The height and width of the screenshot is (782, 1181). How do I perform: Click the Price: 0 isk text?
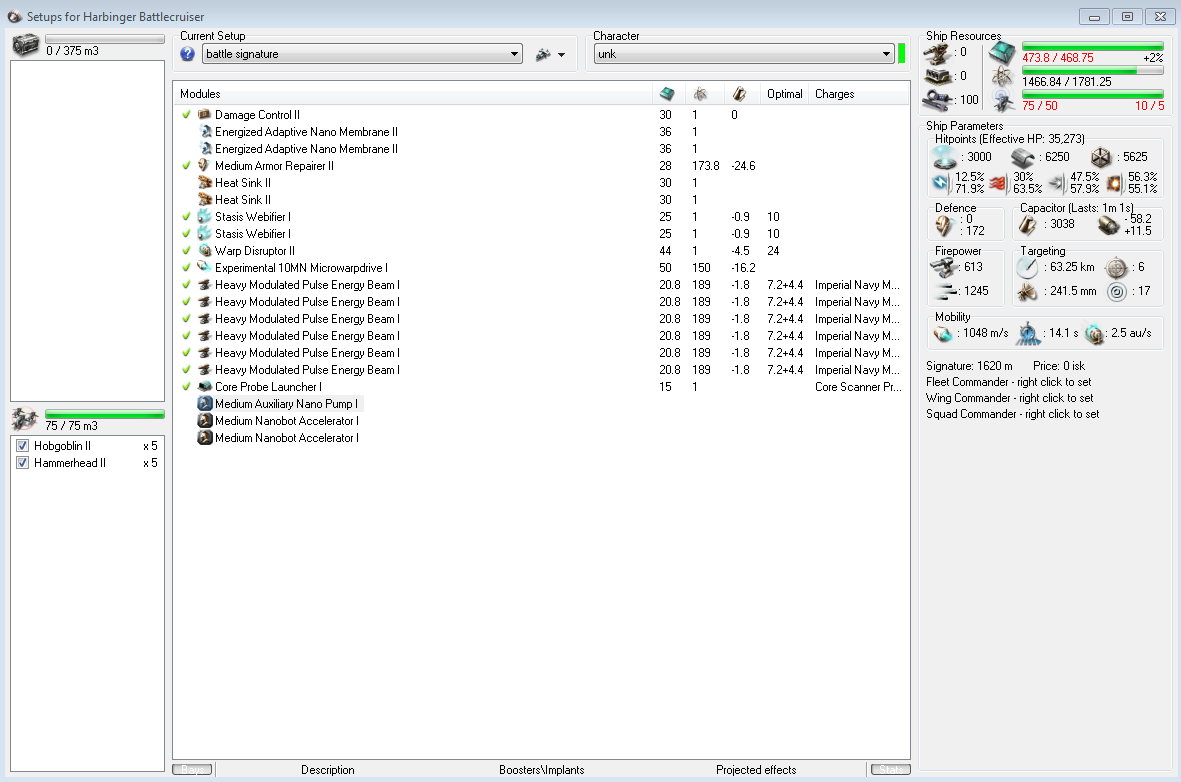pyautogui.click(x=1059, y=365)
